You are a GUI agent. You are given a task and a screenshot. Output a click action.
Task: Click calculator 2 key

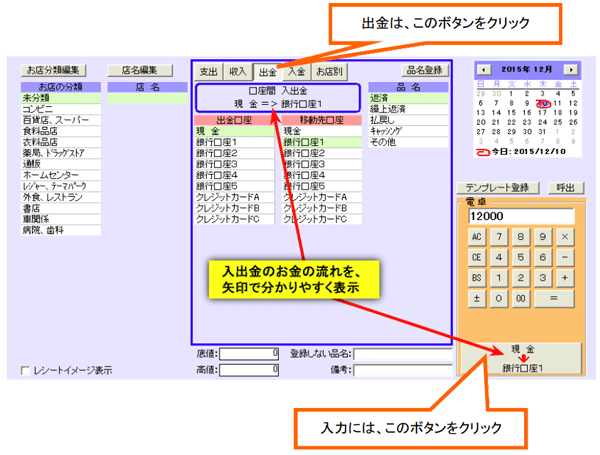521,278
